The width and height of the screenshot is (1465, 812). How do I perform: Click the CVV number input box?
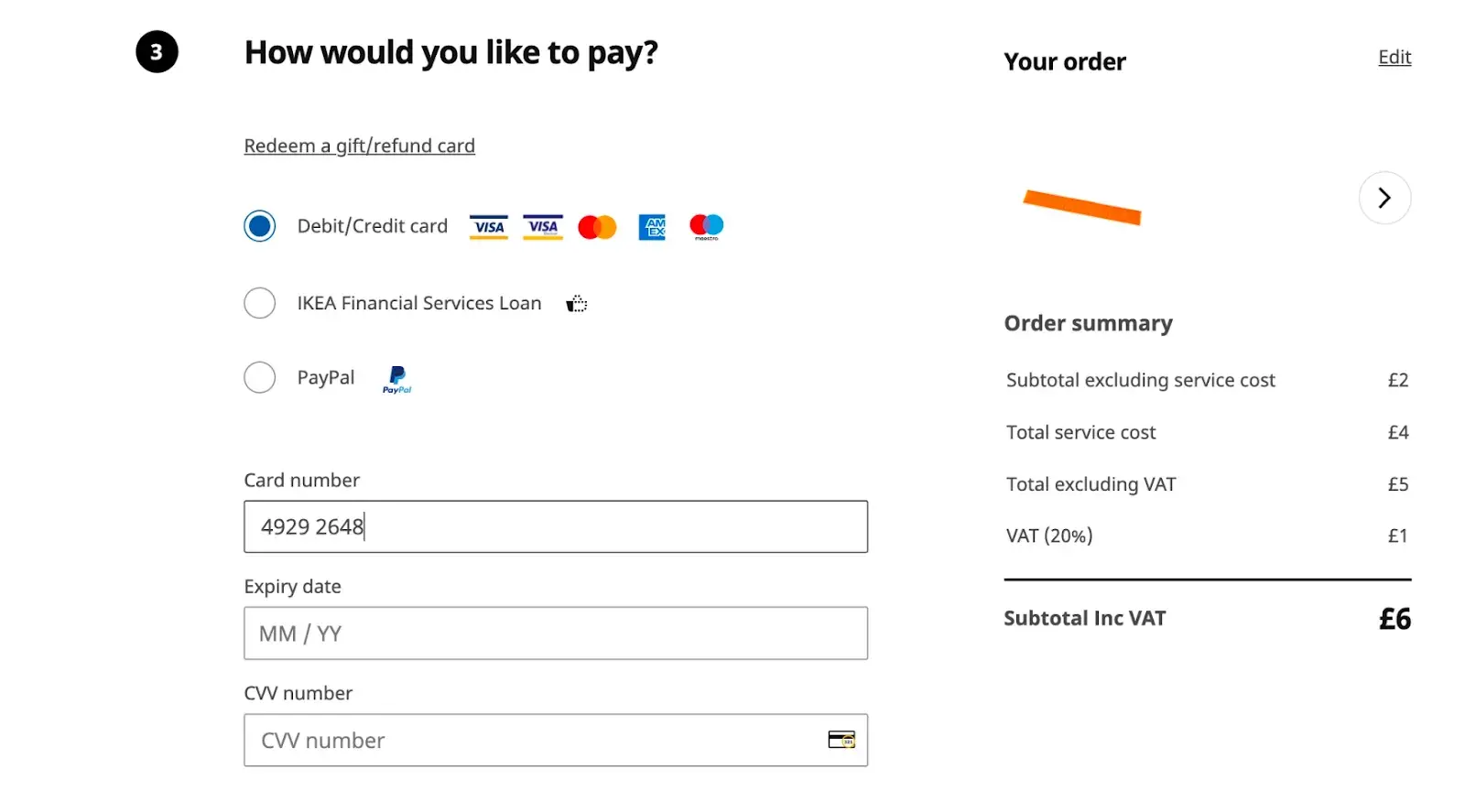[531, 741]
